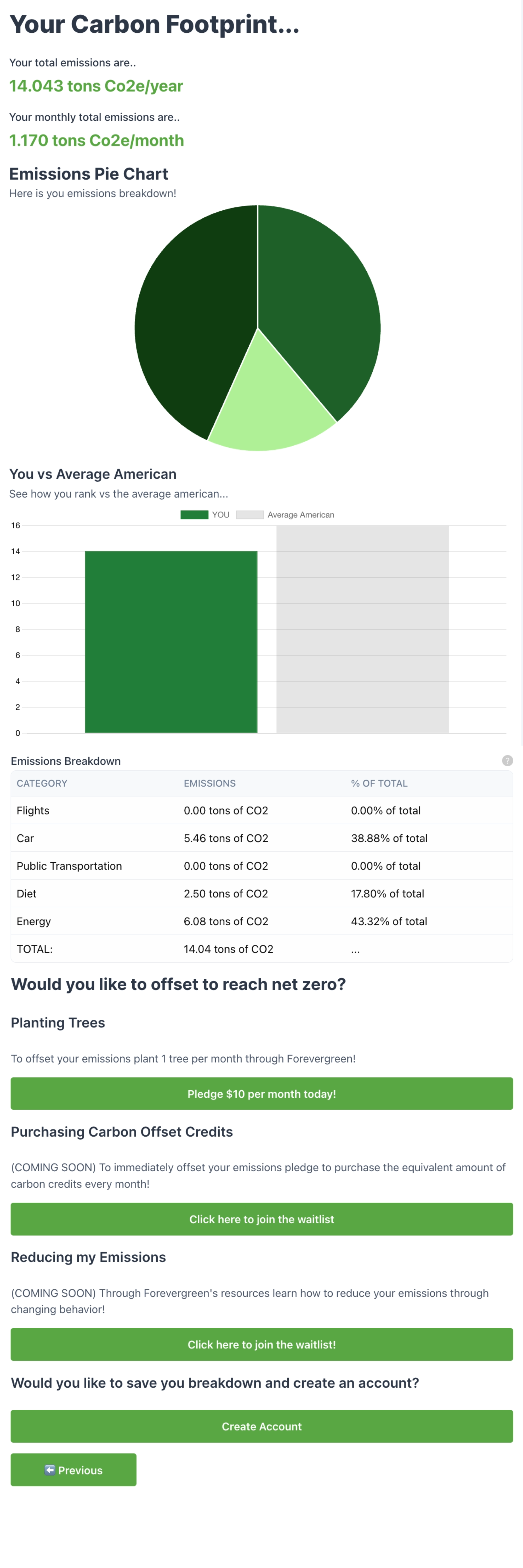Click the % OF TOTAL column header
The image size is (523, 1568).
[379, 783]
